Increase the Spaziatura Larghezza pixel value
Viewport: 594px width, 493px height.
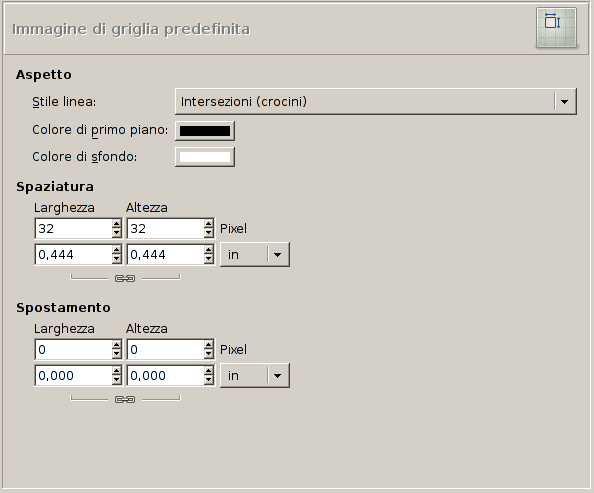point(117,224)
